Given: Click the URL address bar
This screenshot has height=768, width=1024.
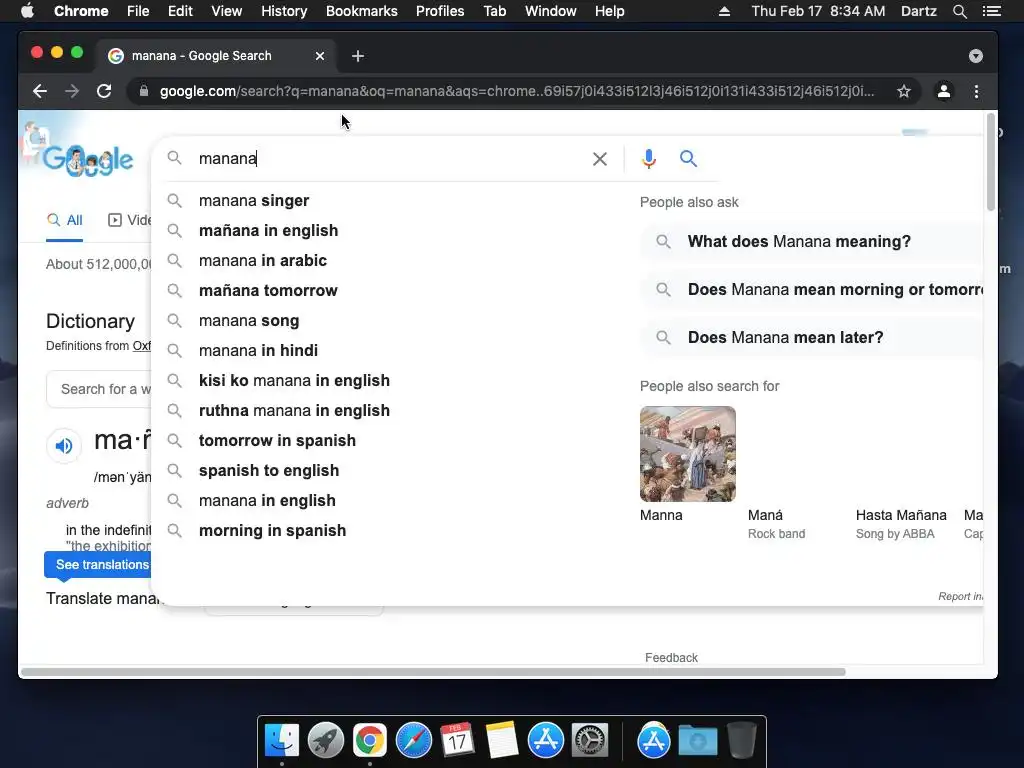Looking at the screenshot, I should pos(517,91).
